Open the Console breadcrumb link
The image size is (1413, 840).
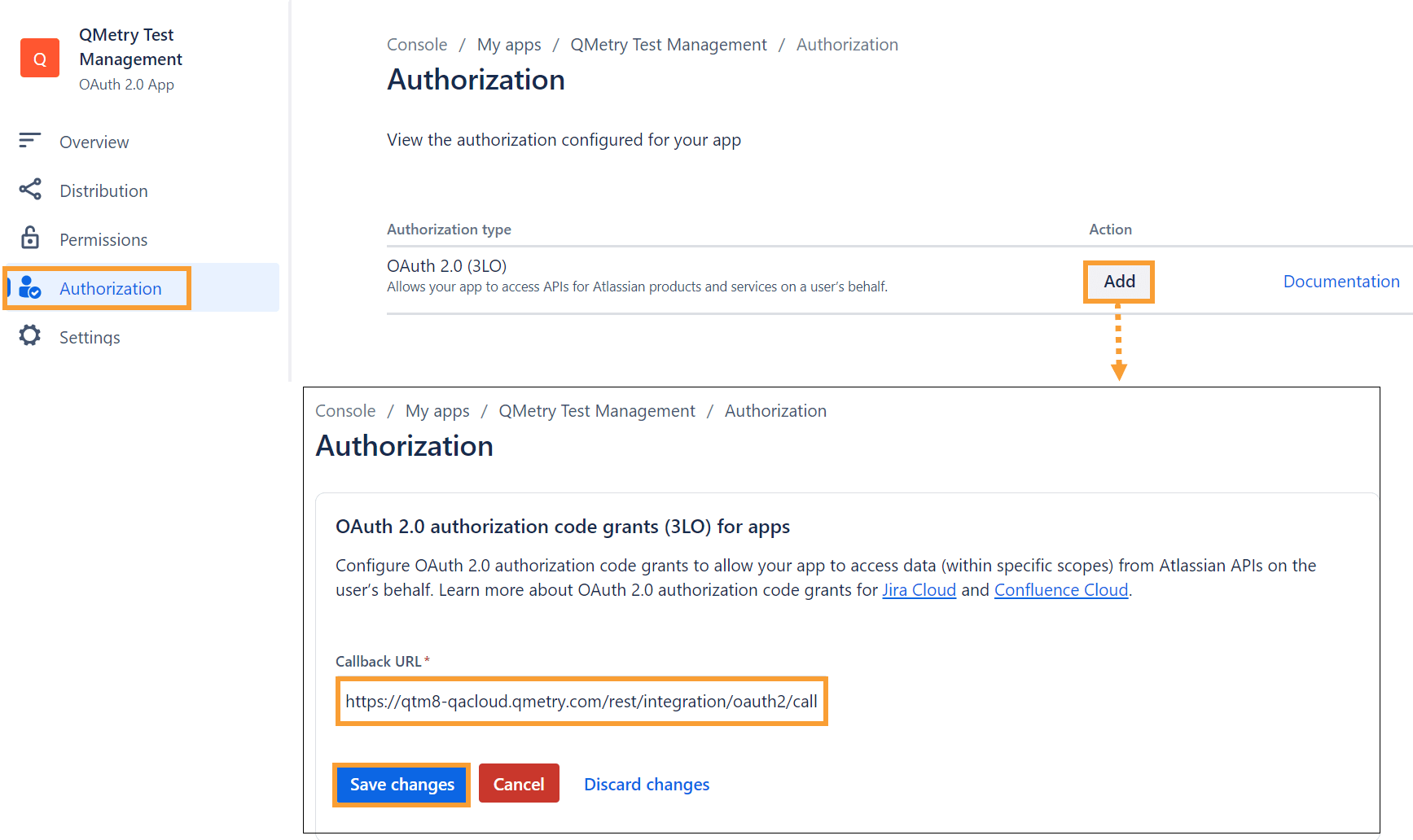tap(416, 44)
